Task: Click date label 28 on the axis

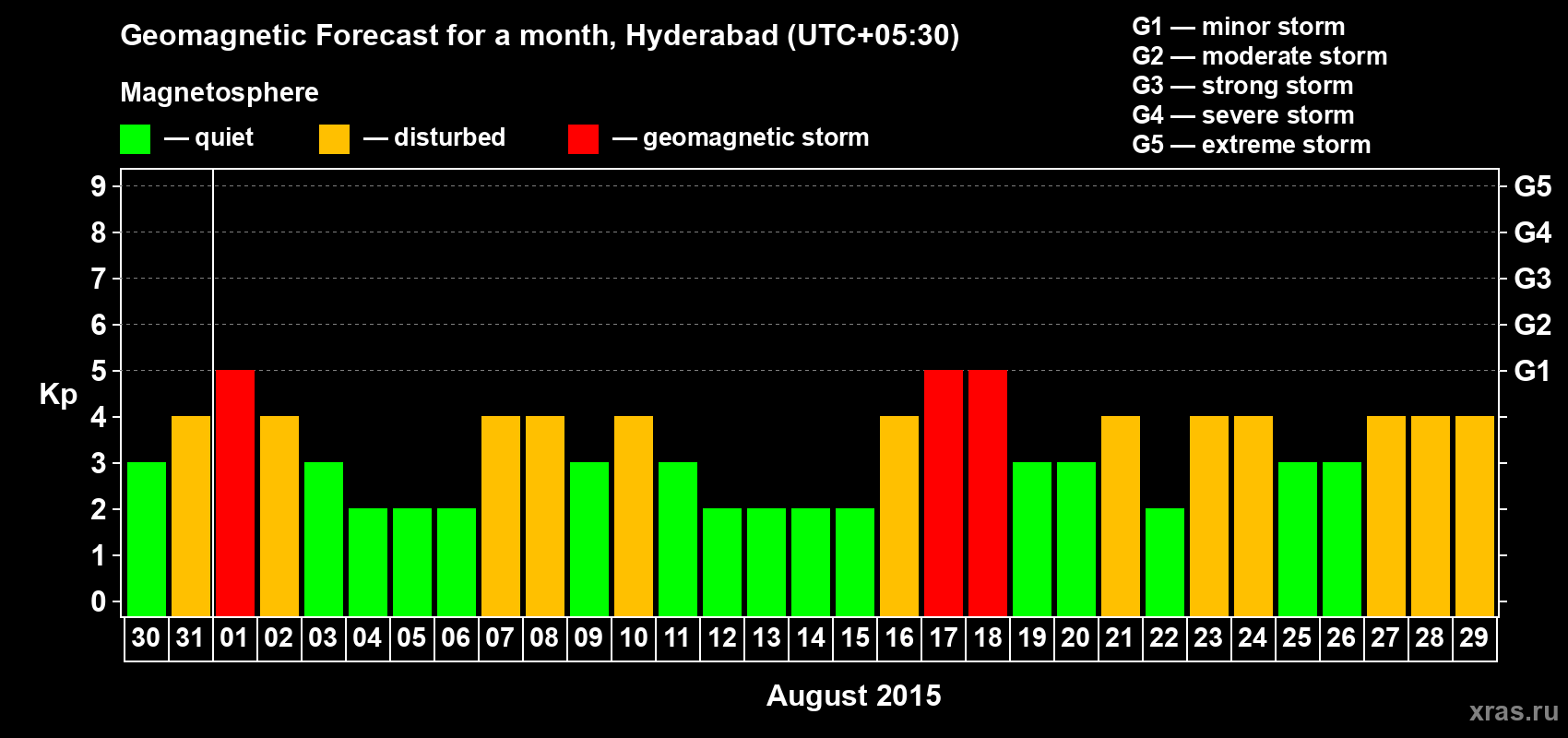Action: coord(1430,637)
